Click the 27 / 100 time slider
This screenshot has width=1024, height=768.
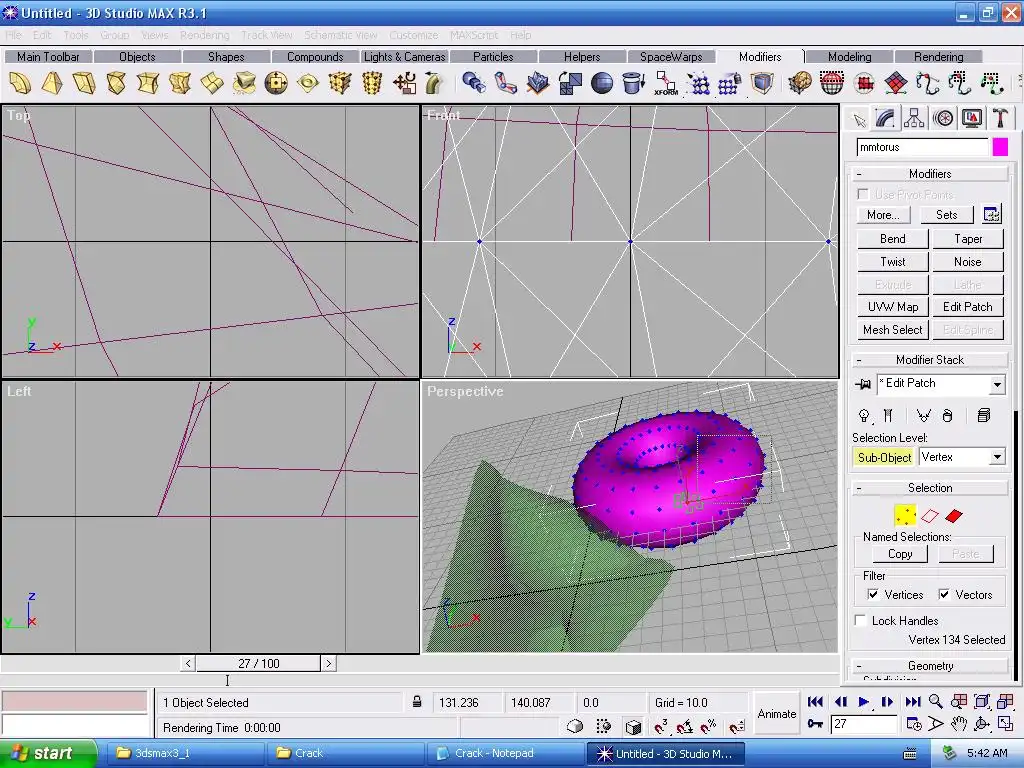coord(259,664)
